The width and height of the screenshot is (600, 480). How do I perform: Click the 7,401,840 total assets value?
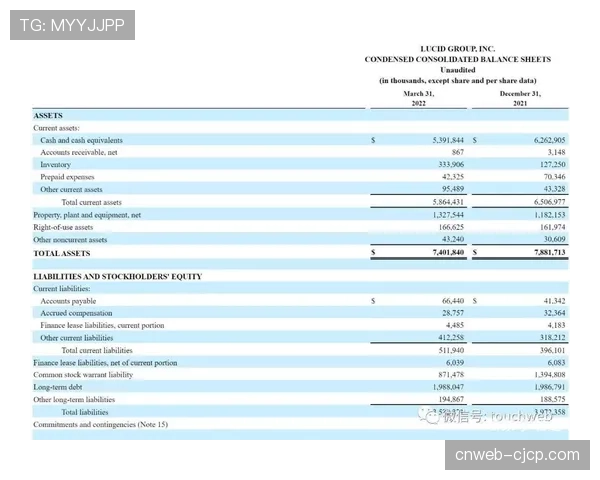443,253
